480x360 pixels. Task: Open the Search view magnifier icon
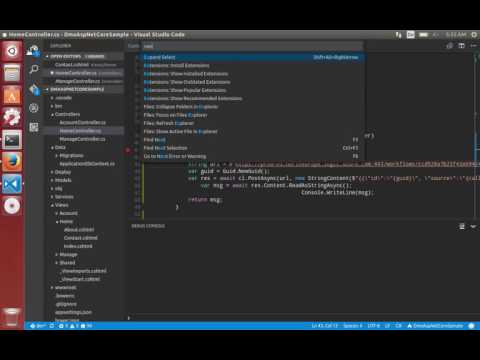pyautogui.click(x=34, y=69)
